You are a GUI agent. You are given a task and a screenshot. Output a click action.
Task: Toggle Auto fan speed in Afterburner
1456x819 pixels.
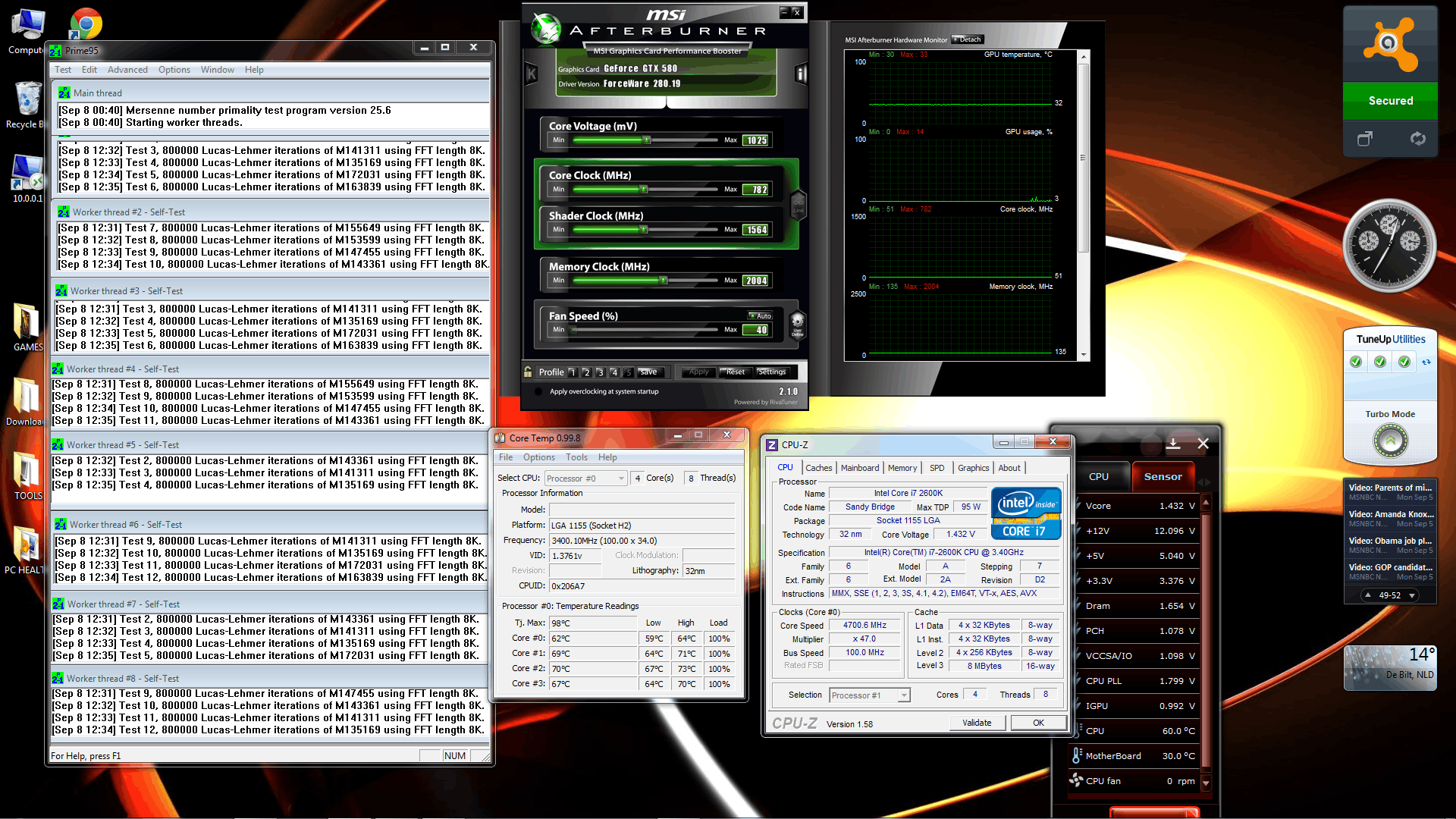coord(760,315)
